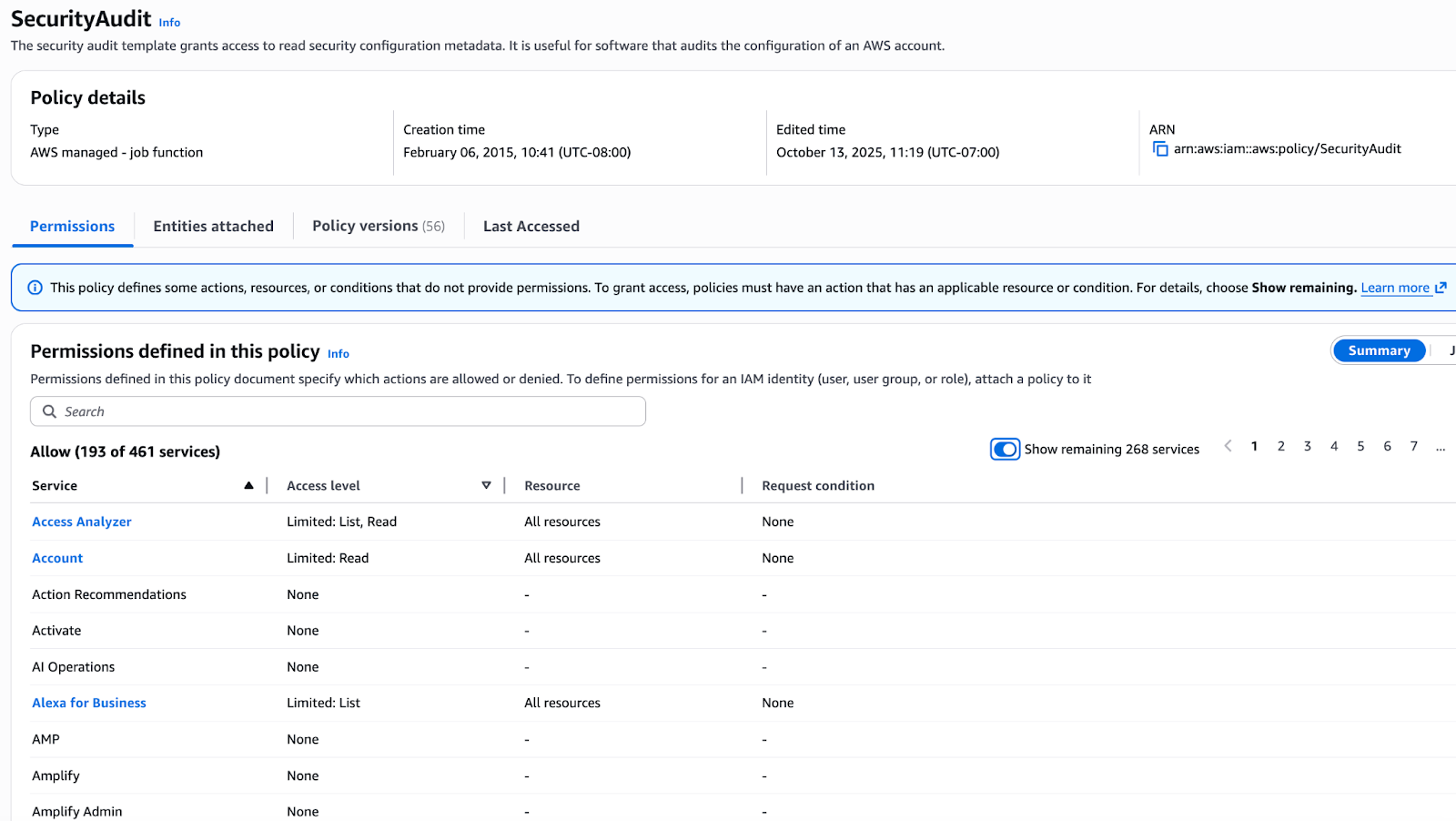
Task: Click the Creation time value February 06, 2015
Action: click(517, 152)
